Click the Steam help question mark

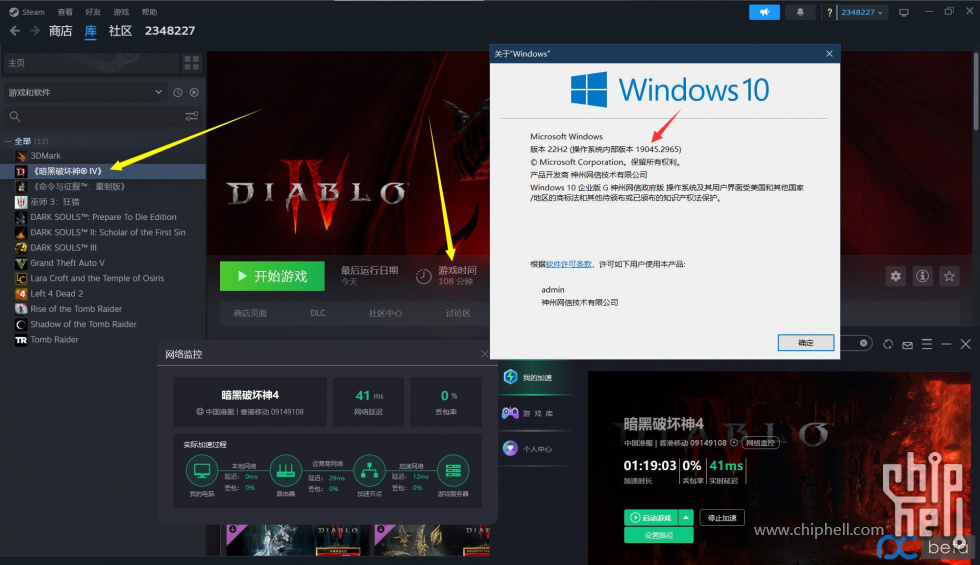tap(829, 12)
